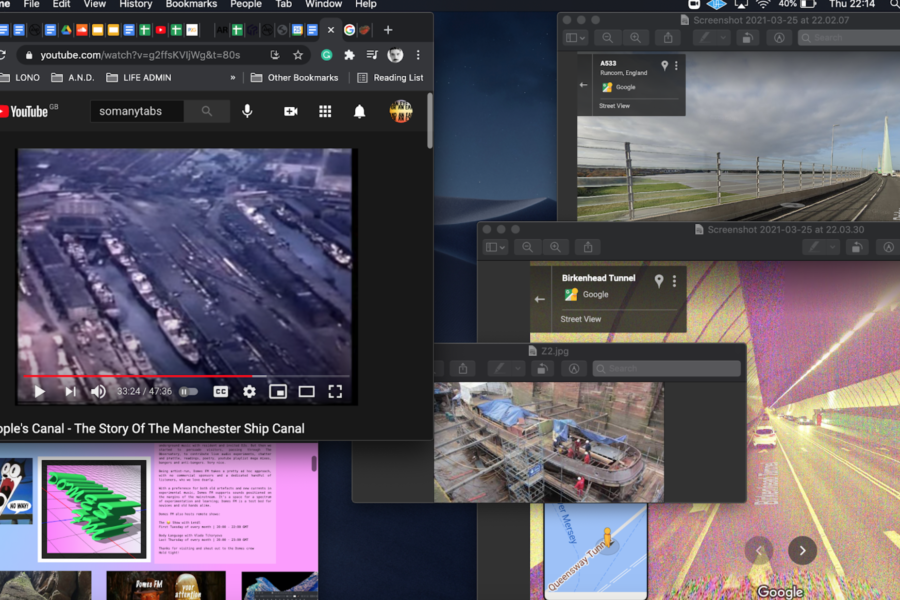Enter fullscreen mode on YouTube player
This screenshot has height=600, width=900.
coord(335,392)
